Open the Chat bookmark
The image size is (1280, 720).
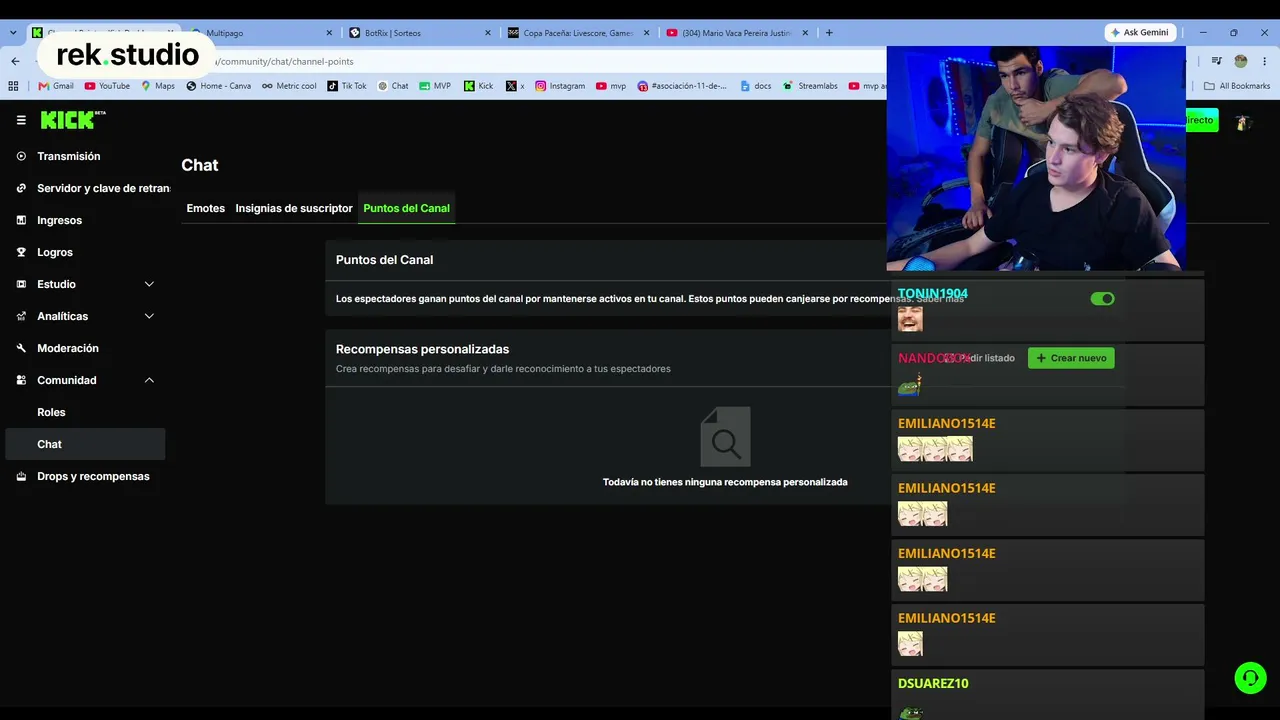click(x=393, y=86)
